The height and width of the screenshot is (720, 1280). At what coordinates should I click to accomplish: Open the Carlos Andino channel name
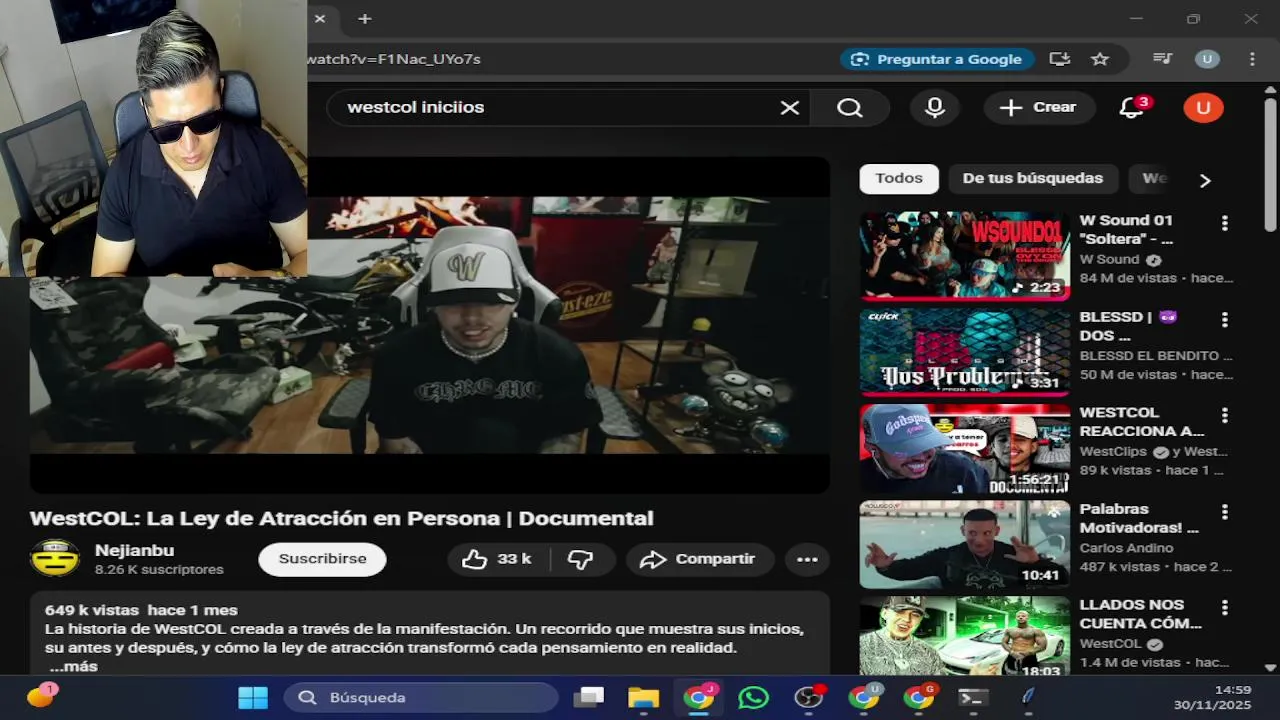[x=1127, y=548]
